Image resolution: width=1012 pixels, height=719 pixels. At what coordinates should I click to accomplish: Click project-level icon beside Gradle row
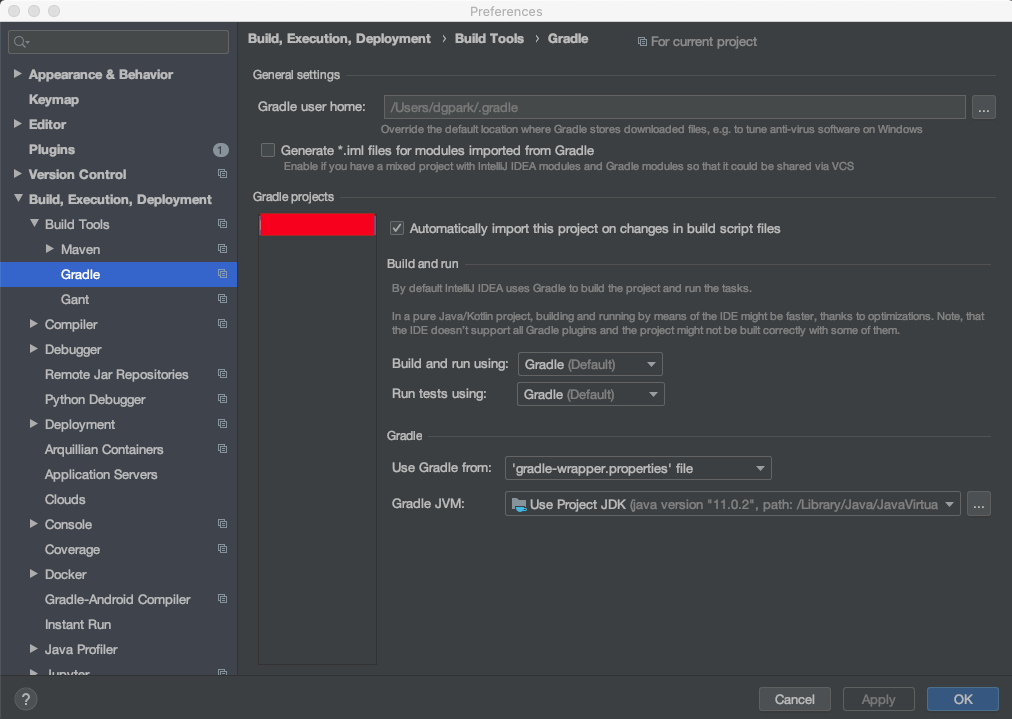(223, 274)
